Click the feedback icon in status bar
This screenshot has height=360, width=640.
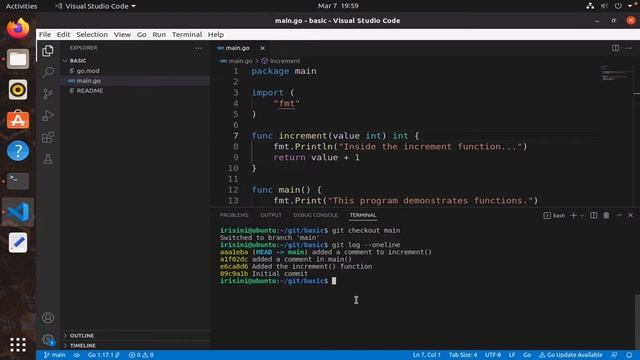614,355
